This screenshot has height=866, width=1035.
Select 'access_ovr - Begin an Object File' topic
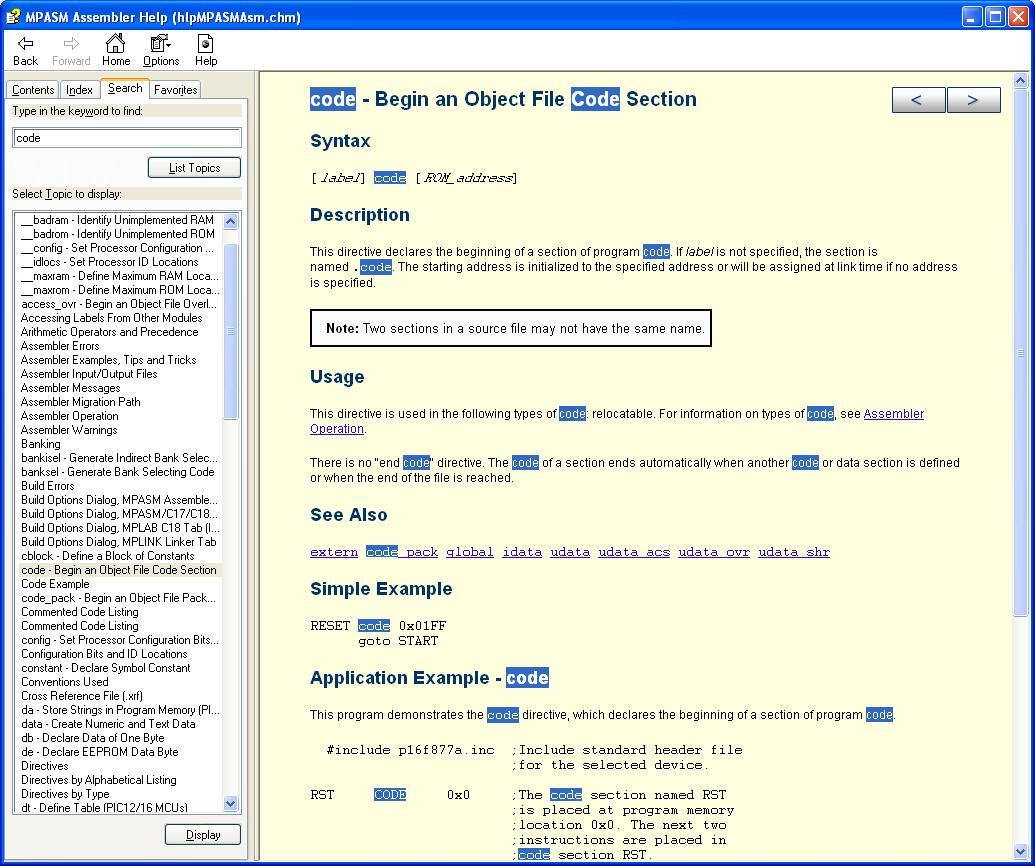tap(119, 304)
